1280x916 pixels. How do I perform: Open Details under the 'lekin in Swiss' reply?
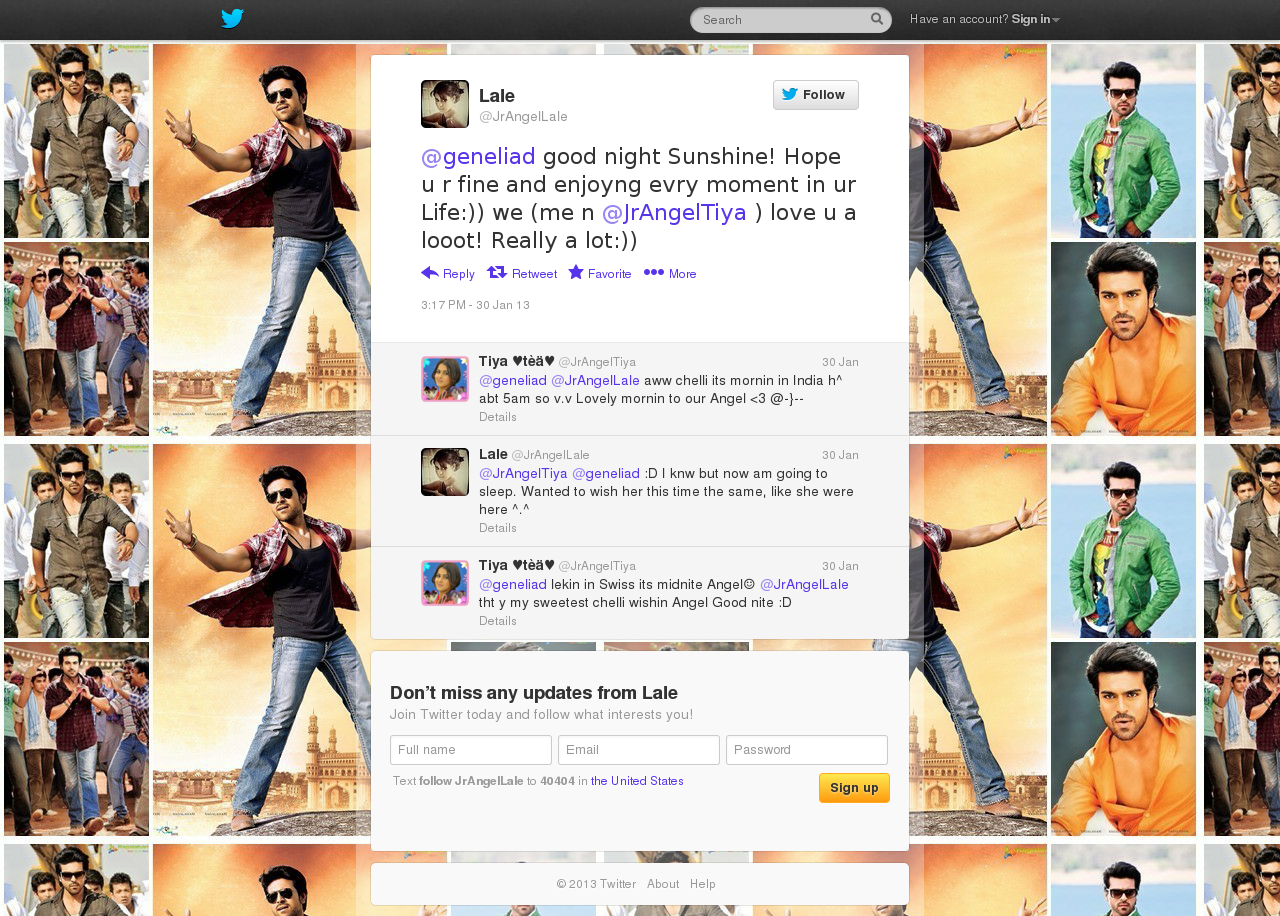click(498, 621)
